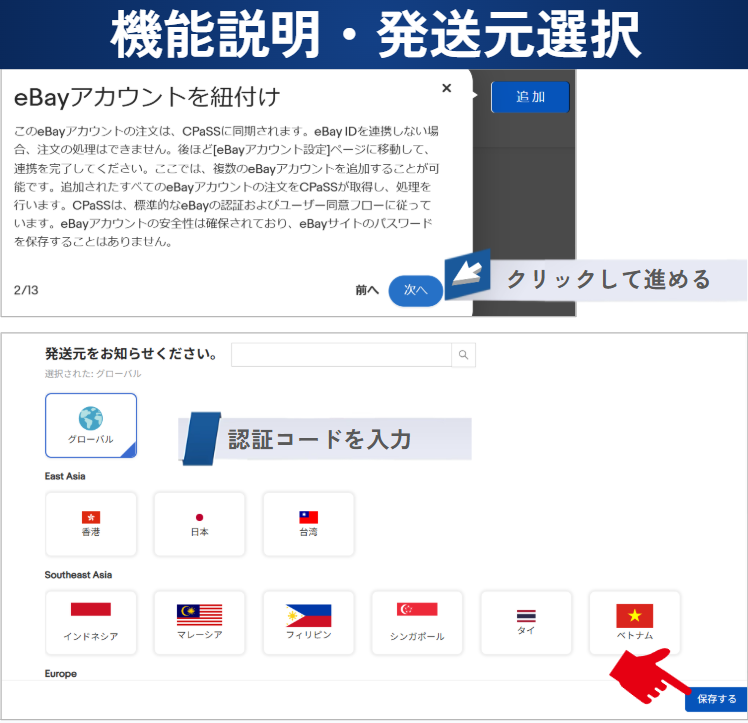
Task: Choose the マレーシア flag tile
Action: [x=199, y=622]
